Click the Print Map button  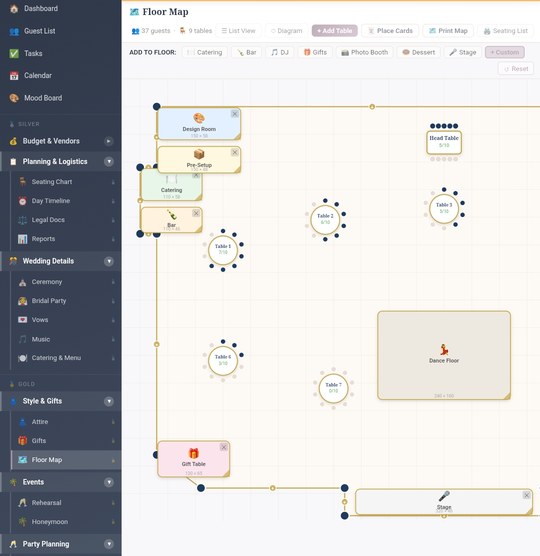448,31
